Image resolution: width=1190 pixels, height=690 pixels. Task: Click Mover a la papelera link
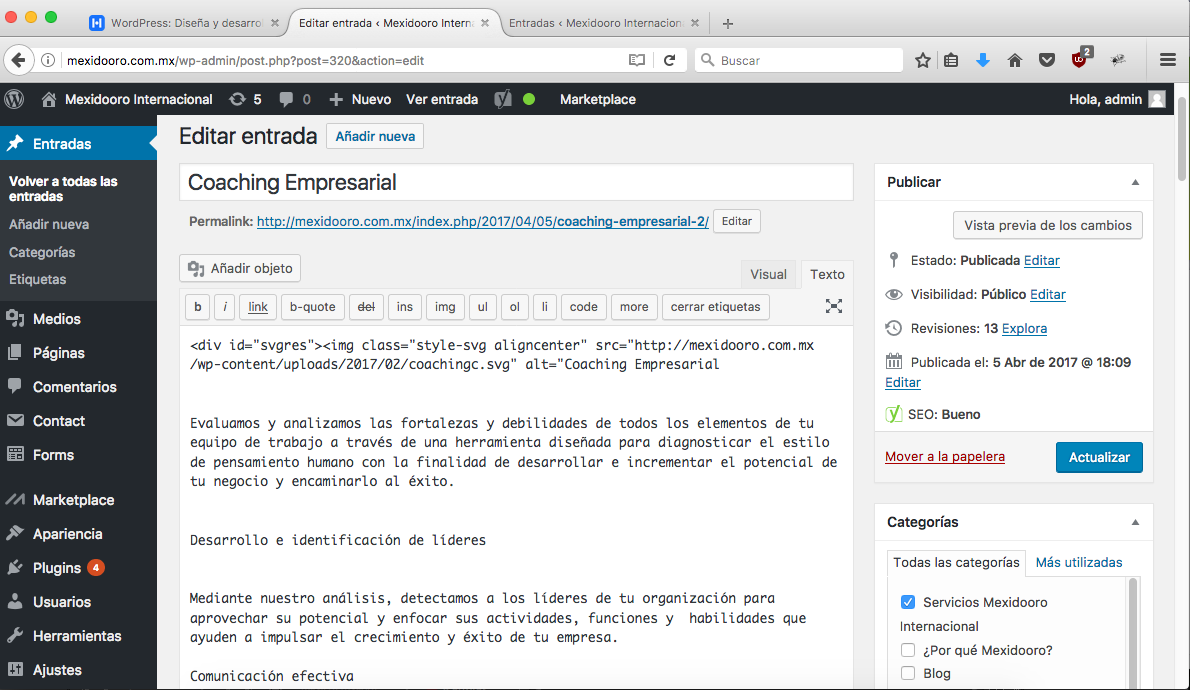click(x=945, y=456)
